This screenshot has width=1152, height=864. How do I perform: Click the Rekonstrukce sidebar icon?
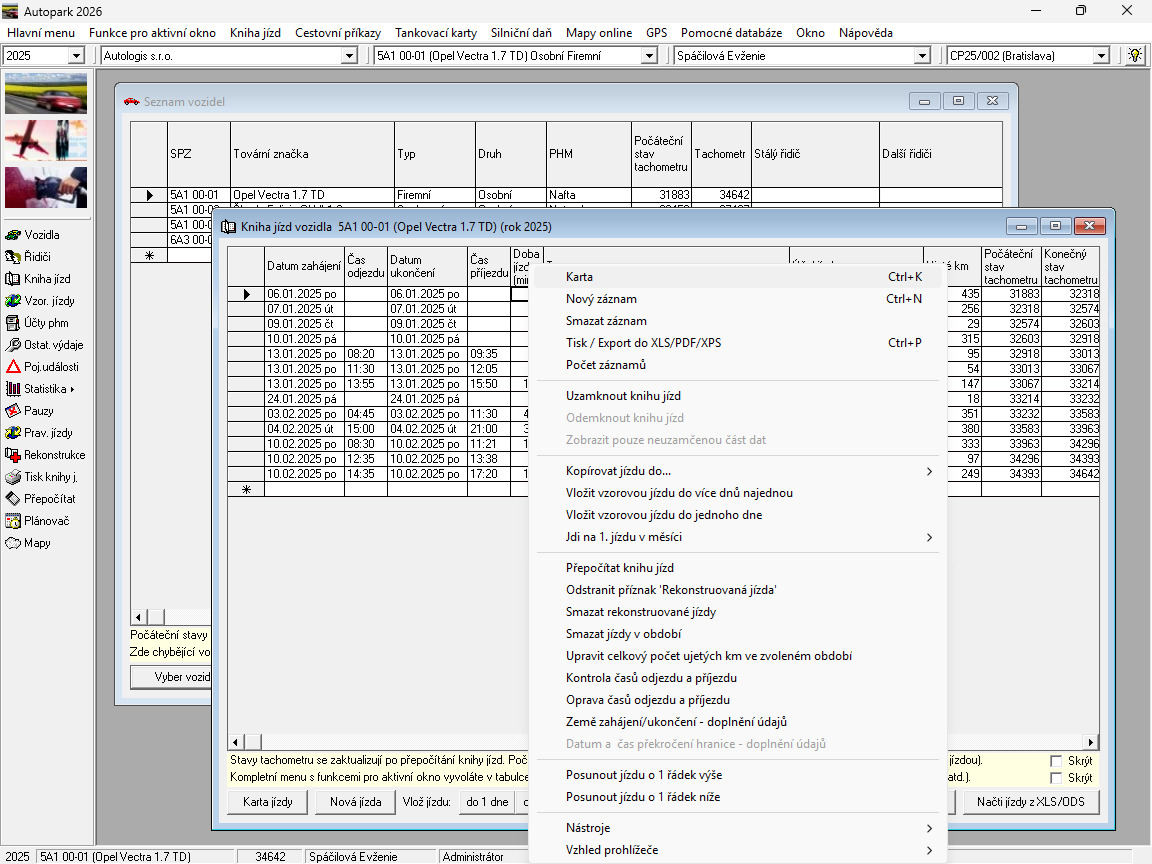[14, 455]
